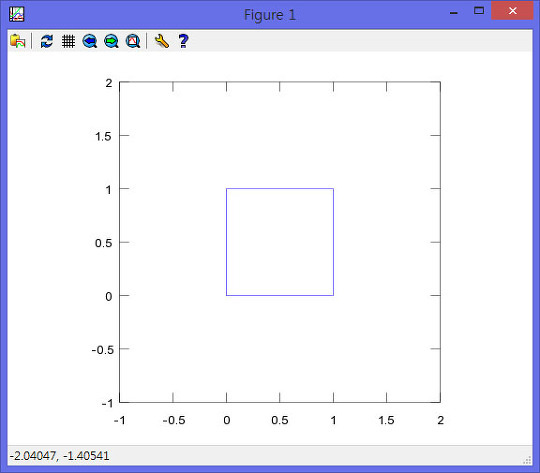
Task: Click the x-axis label 1.5
Action: (386, 420)
